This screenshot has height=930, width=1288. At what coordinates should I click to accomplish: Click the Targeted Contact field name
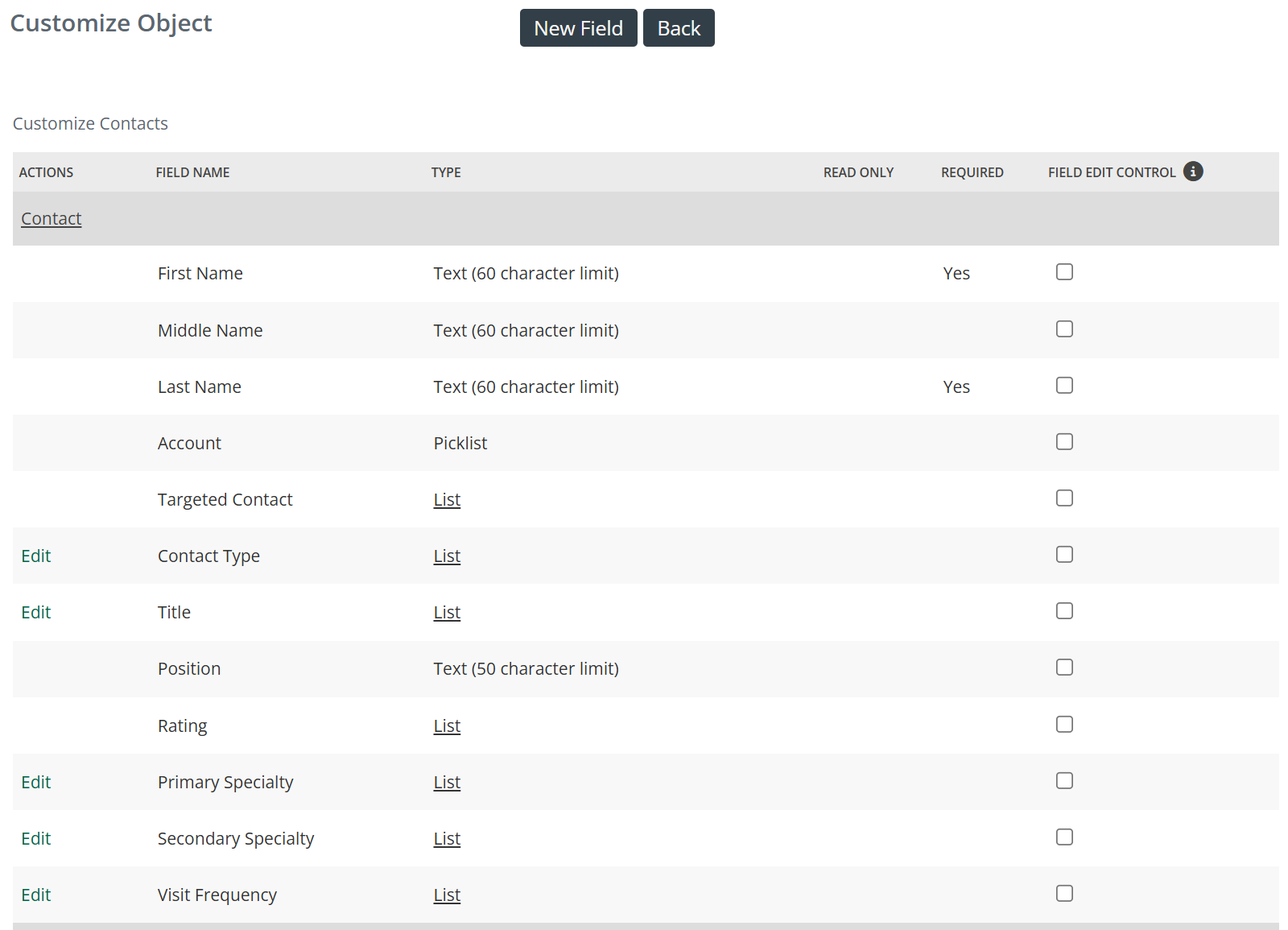(x=225, y=499)
